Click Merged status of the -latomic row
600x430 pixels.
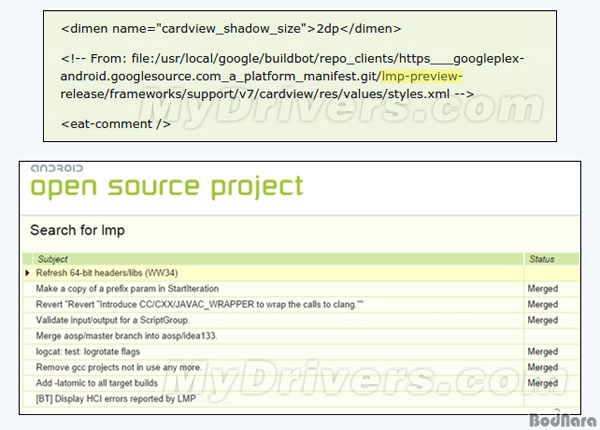(x=543, y=383)
